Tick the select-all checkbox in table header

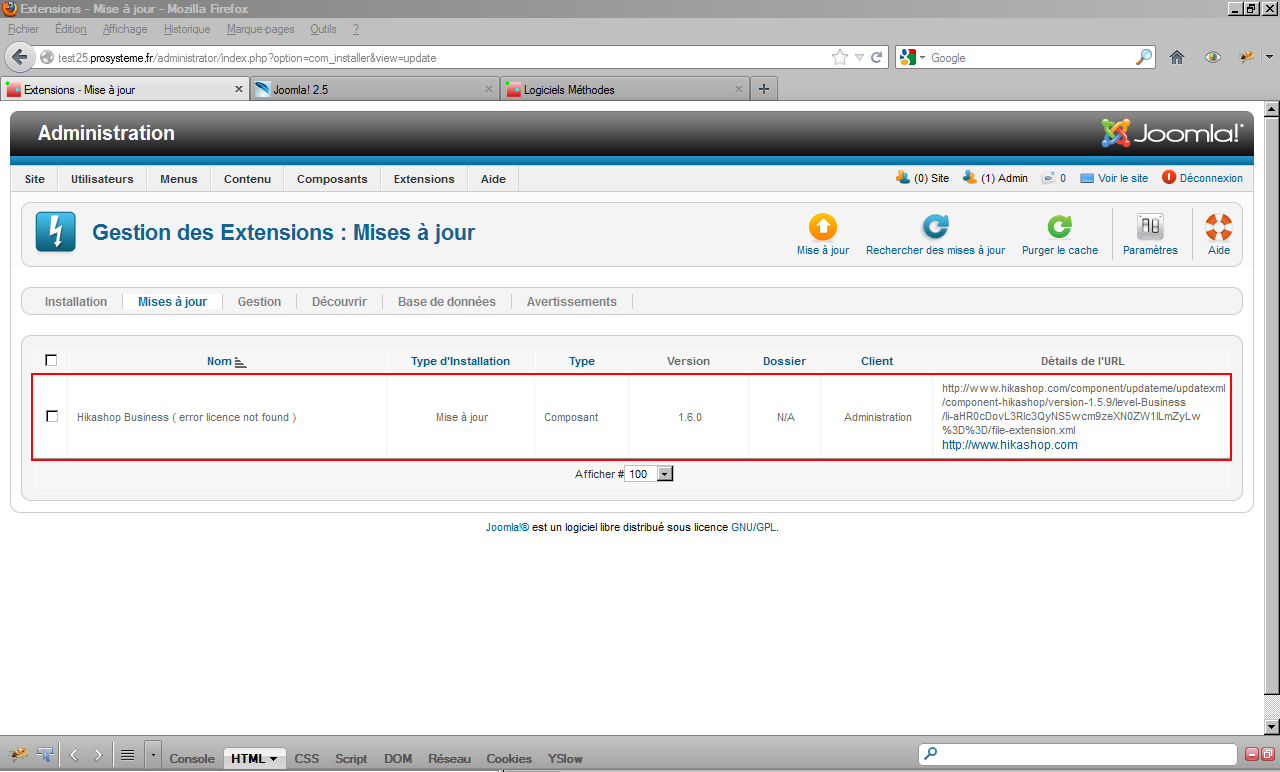(51, 360)
